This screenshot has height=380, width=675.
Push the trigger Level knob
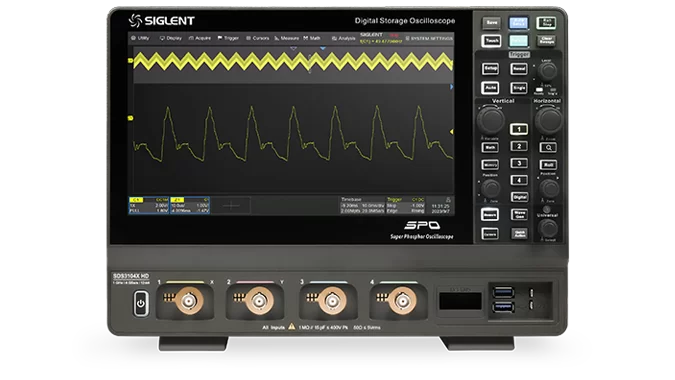pyautogui.click(x=548, y=71)
